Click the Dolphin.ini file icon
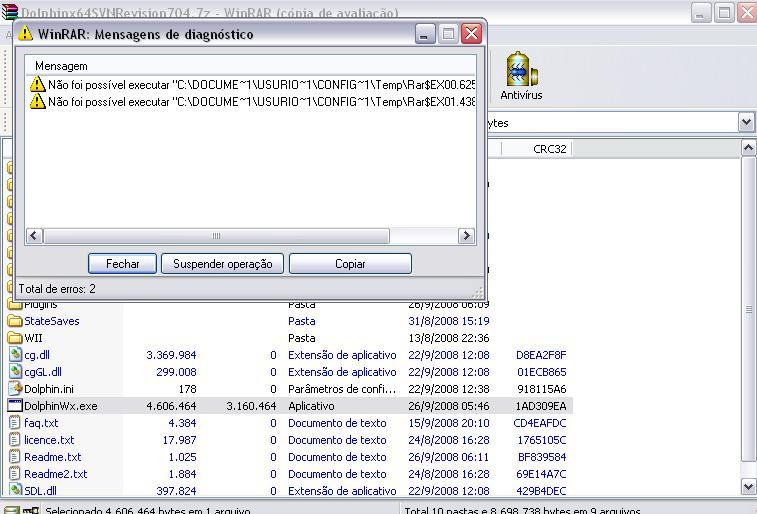 15,389
